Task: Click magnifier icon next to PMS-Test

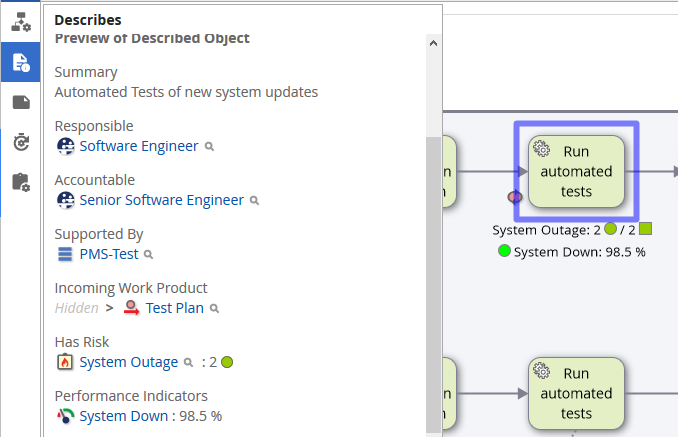Action: click(149, 255)
